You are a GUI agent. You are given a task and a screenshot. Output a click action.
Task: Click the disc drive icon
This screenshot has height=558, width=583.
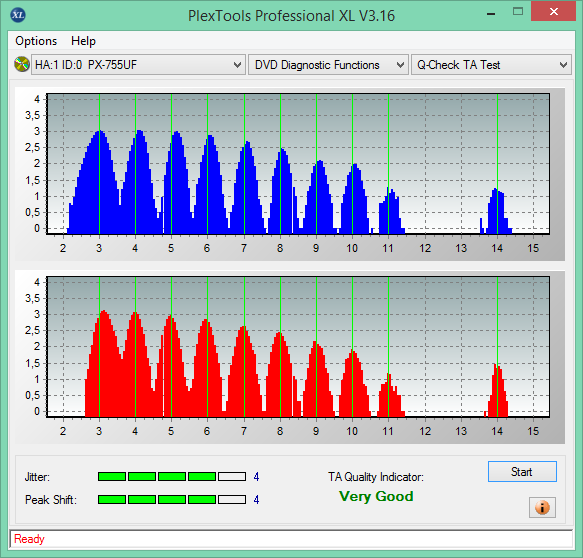(22, 64)
